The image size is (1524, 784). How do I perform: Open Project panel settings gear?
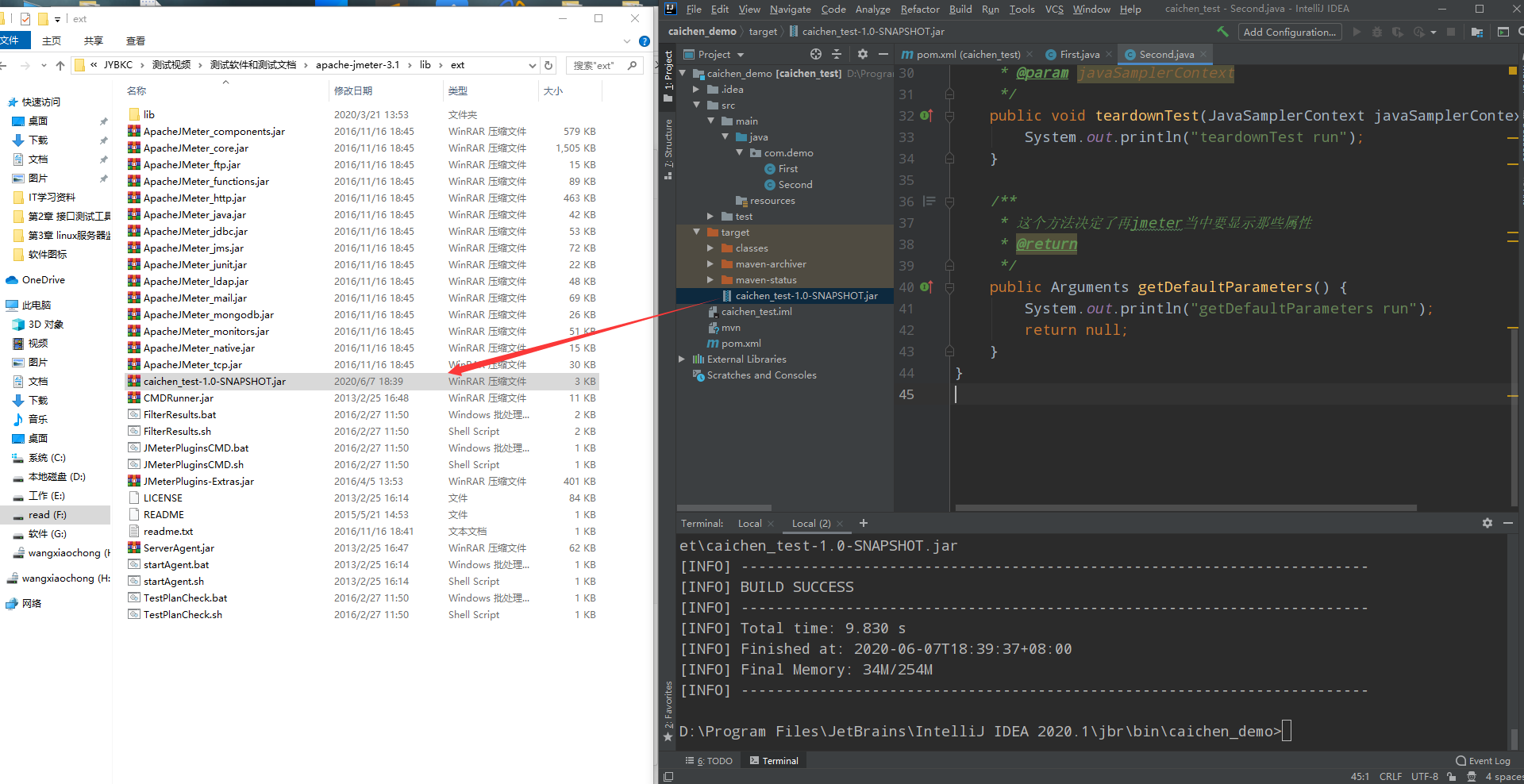click(x=863, y=54)
